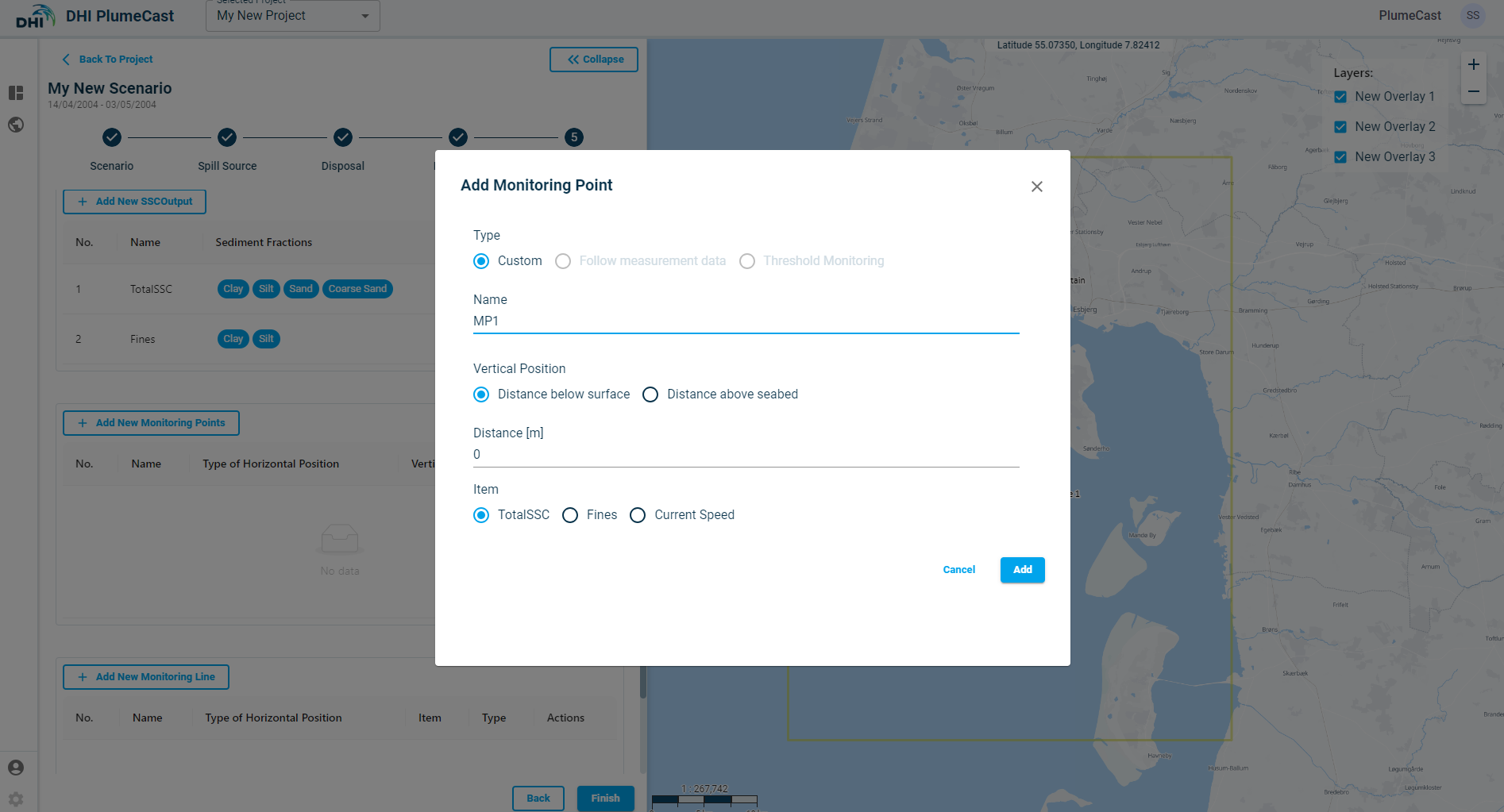
Task: Choose Current Speed as the item
Action: coord(638,515)
